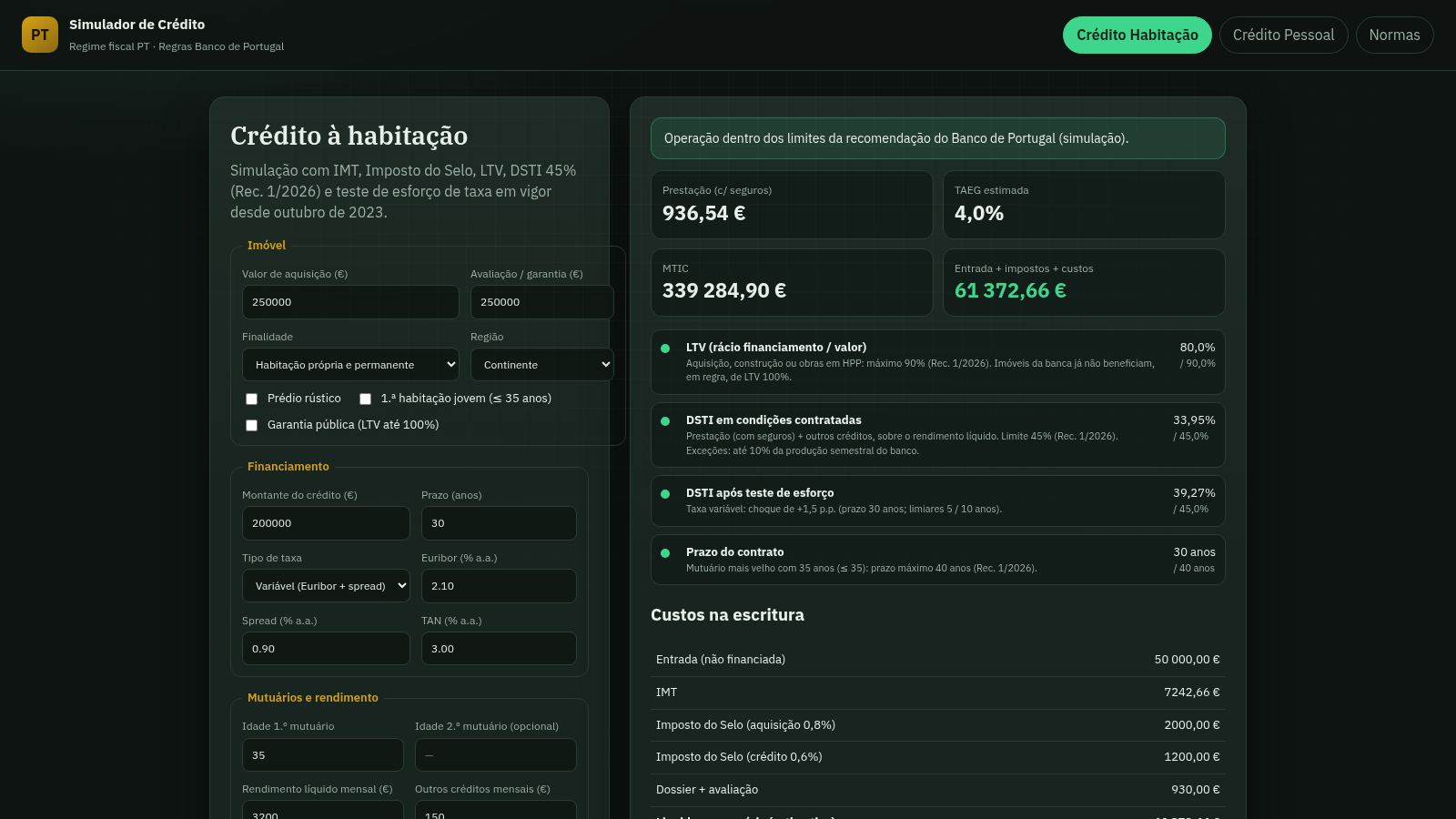Open the Finalidade dropdown
The image size is (1456, 819).
pyautogui.click(x=350, y=364)
